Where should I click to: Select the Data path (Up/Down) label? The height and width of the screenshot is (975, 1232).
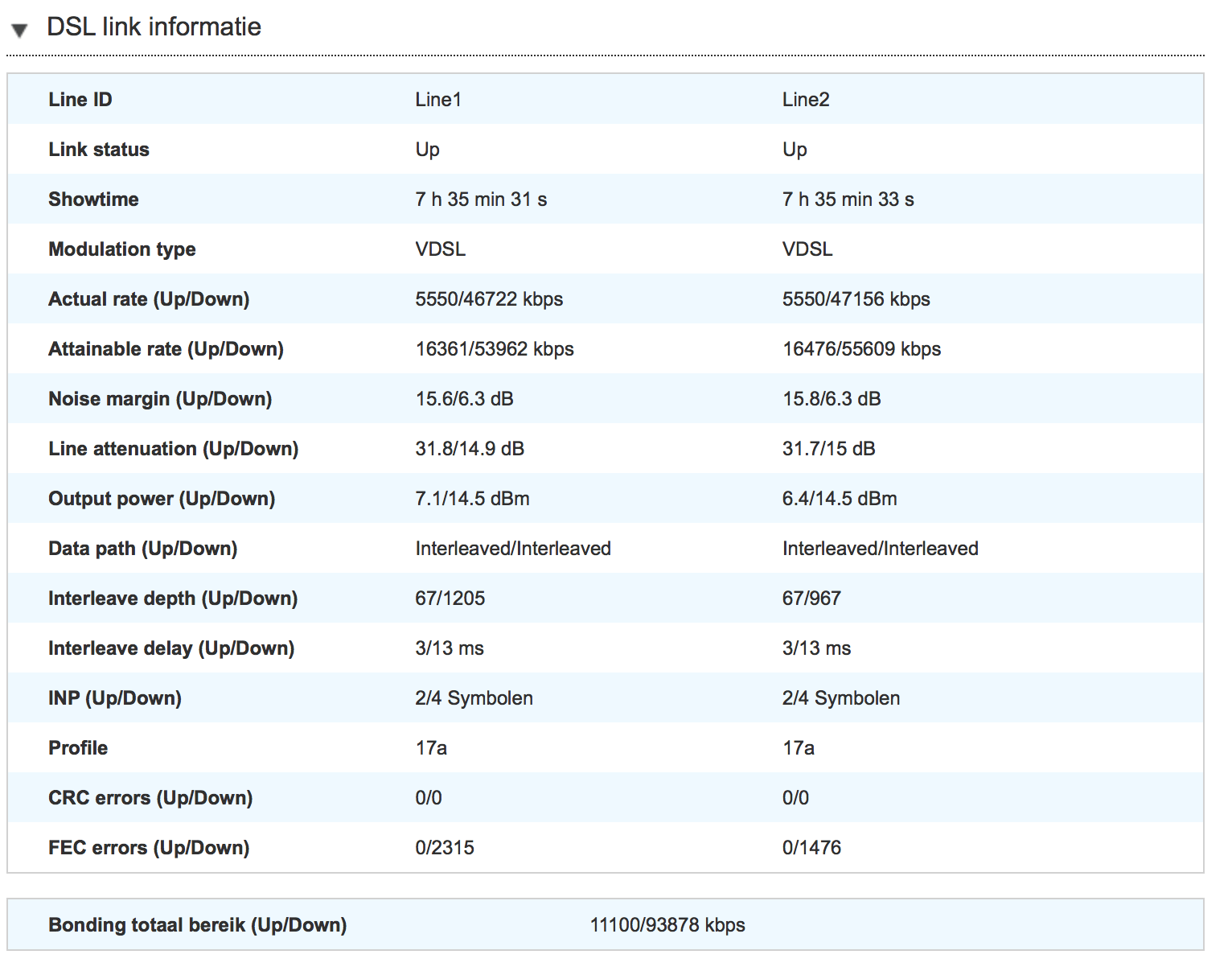142,549
